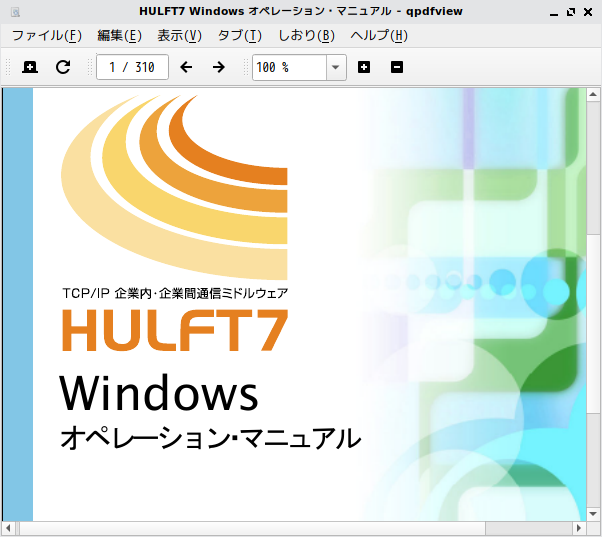Click the qpdfview app icon in the title bar
This screenshot has height=537, width=602.
point(15,12)
